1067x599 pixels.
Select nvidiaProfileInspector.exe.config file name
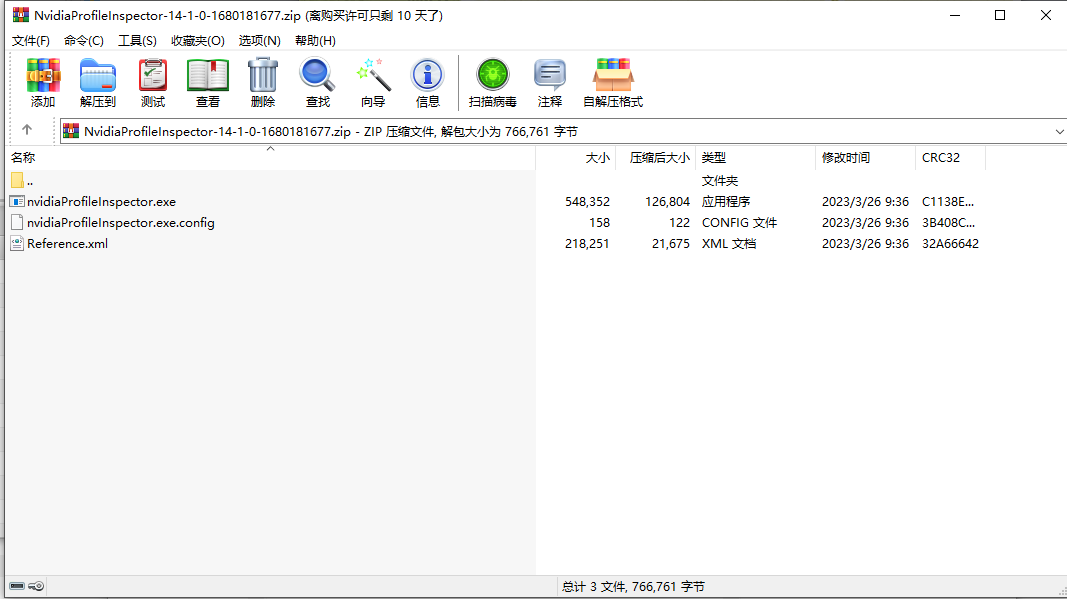pyautogui.click(x=120, y=223)
